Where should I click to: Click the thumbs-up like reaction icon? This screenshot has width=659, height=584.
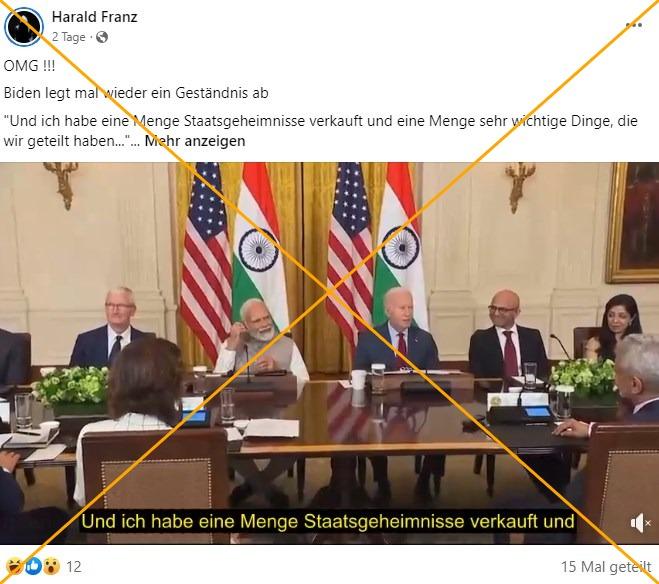pos(33,566)
